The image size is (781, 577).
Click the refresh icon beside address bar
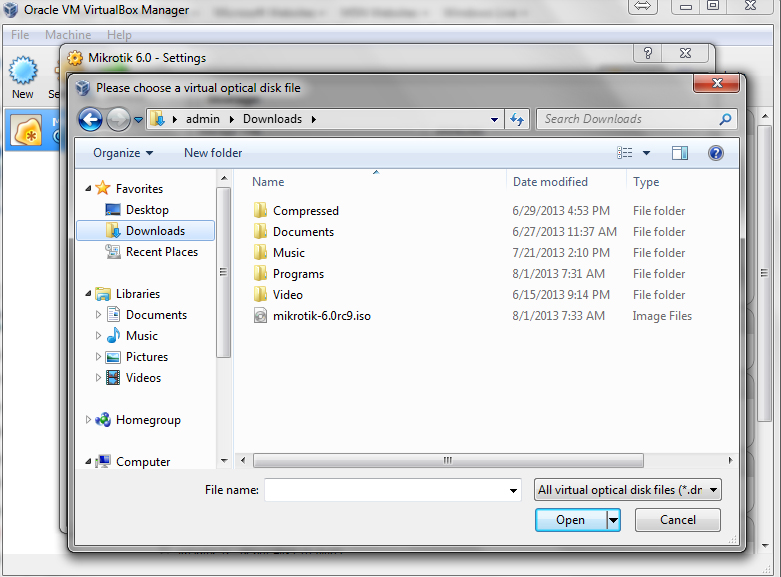(x=517, y=120)
